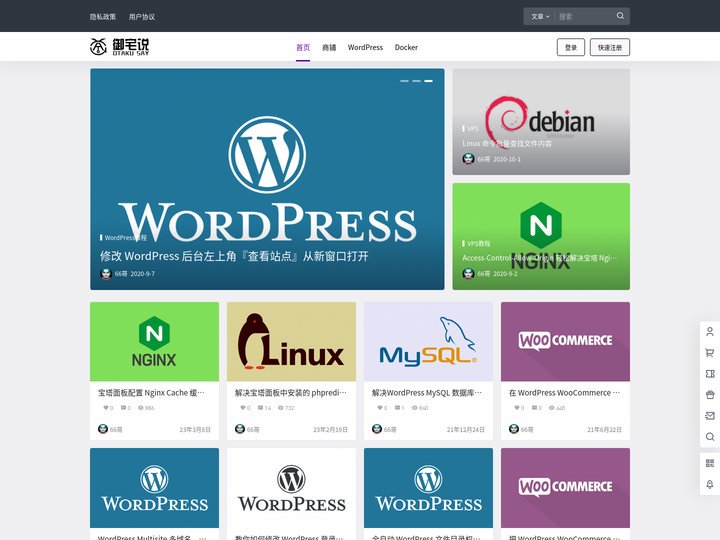The width and height of the screenshot is (720, 540).
Task: Open the mail envelope icon in side toolbar
Action: pos(709,416)
